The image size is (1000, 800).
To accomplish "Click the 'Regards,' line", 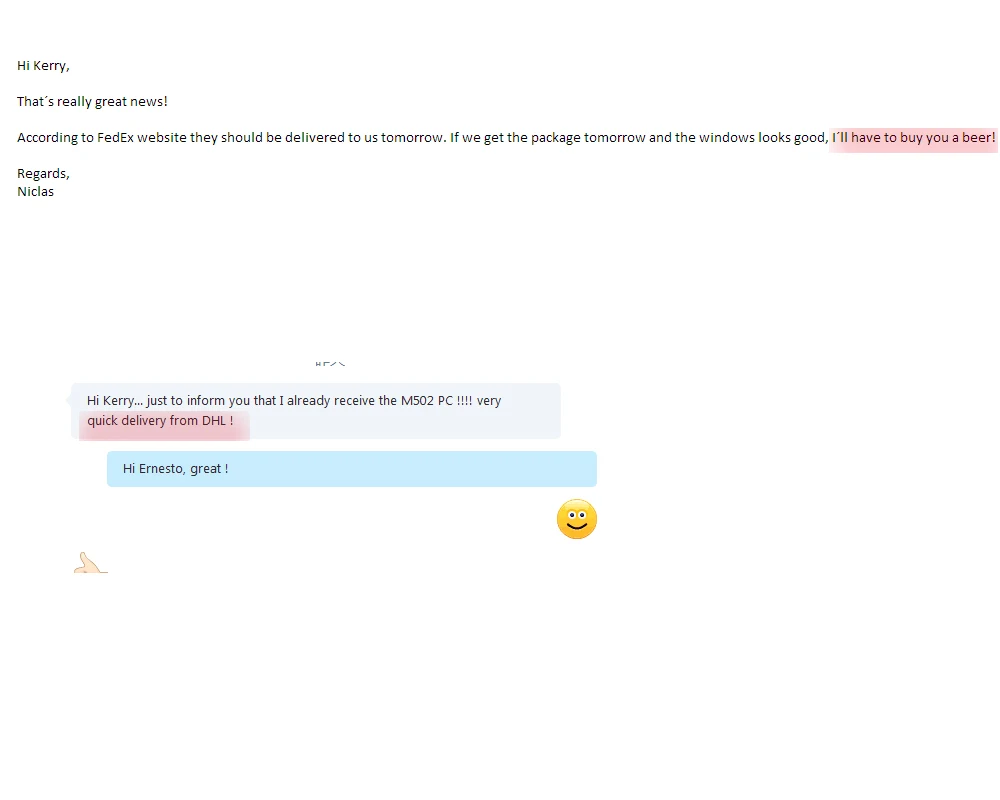I will tap(43, 174).
